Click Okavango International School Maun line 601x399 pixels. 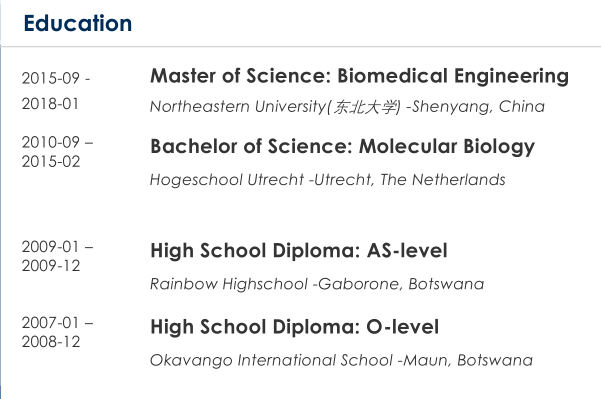342,360
